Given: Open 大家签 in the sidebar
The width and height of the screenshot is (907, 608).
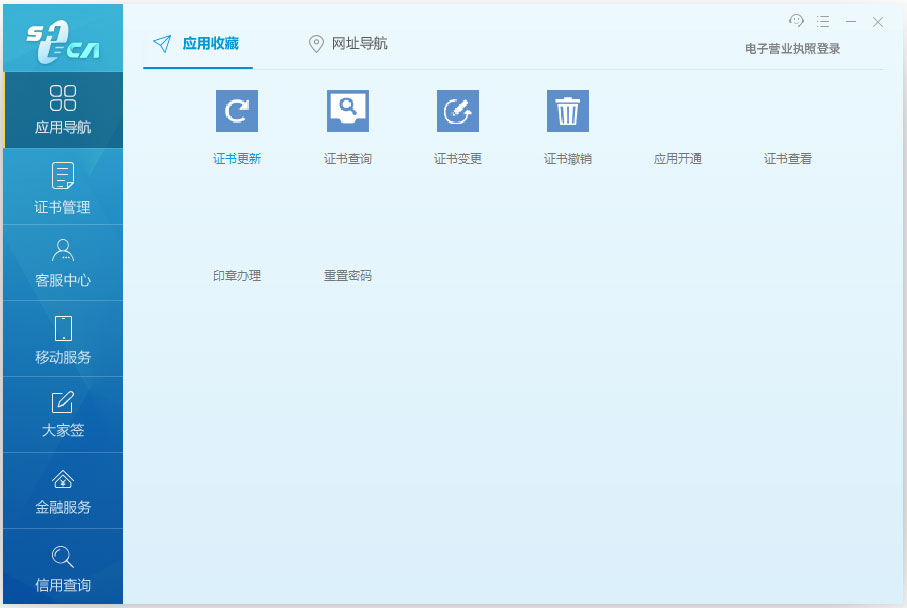Looking at the screenshot, I should [63, 415].
